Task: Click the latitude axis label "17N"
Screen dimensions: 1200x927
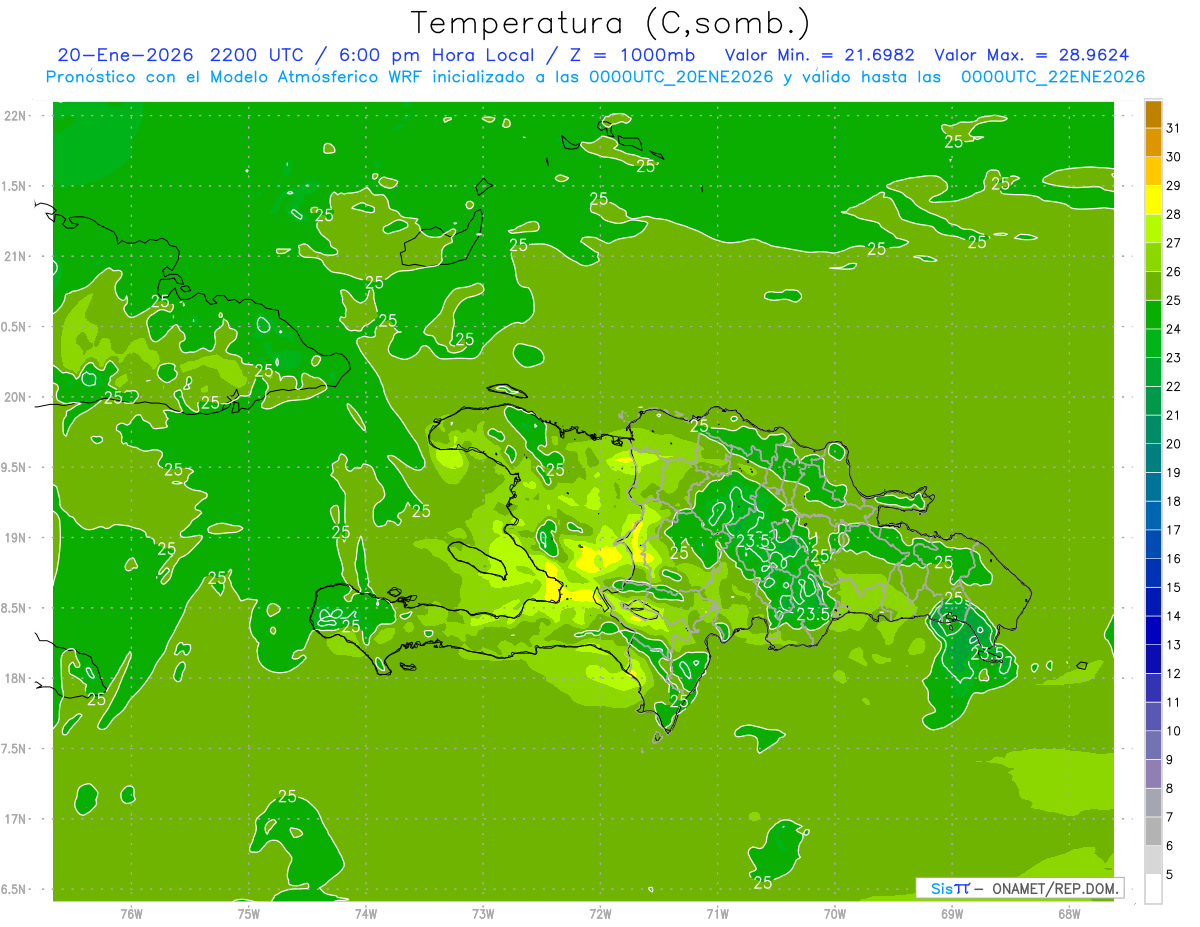Action: pos(17,819)
